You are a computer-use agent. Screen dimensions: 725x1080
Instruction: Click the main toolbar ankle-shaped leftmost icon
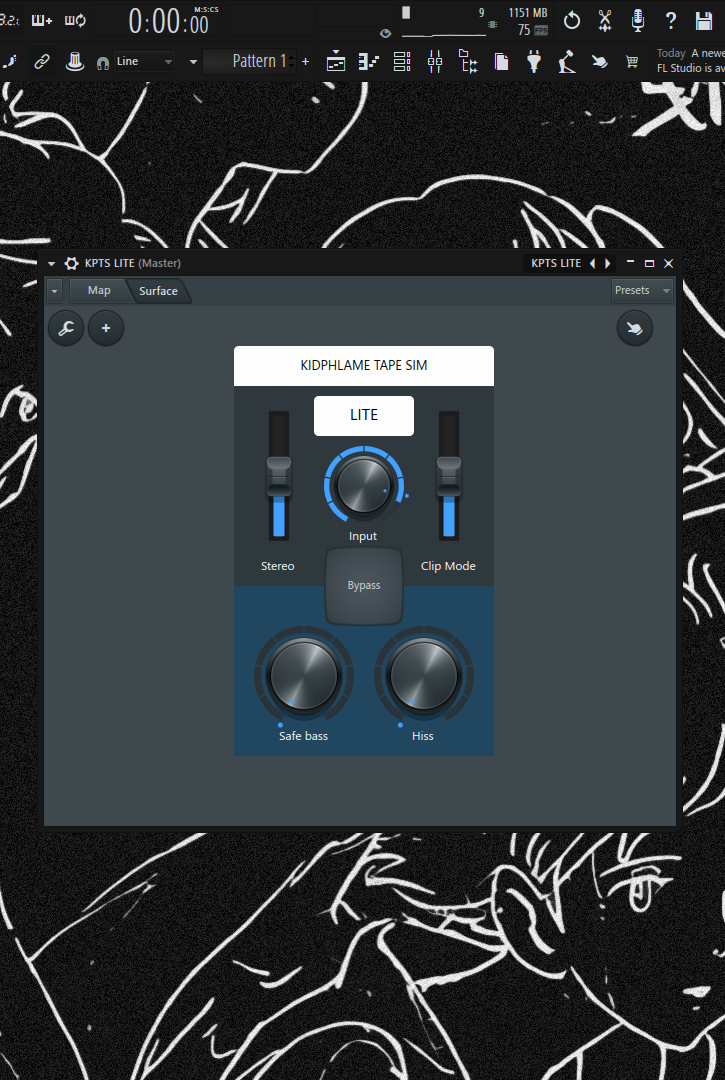9,61
